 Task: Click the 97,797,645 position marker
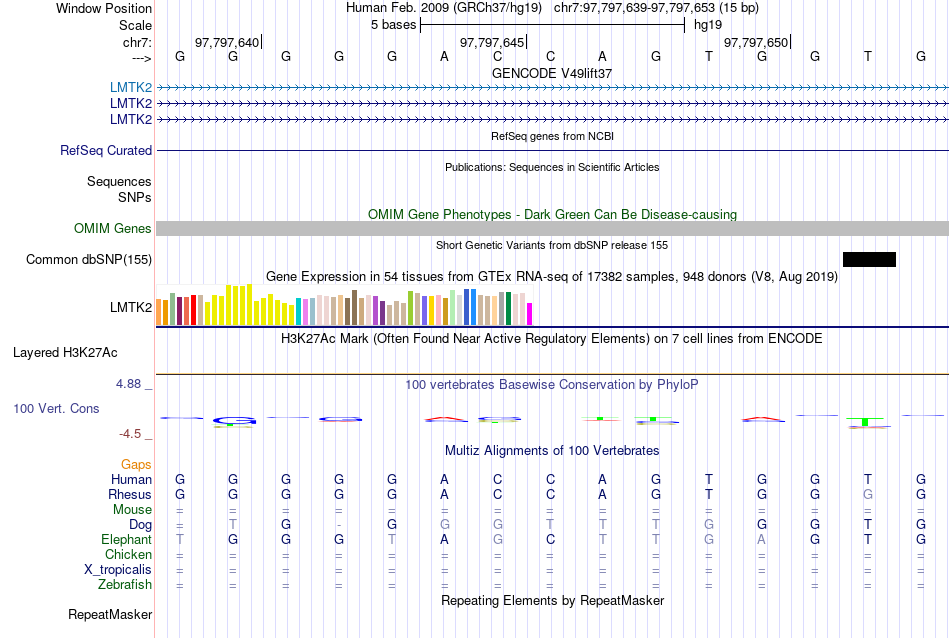[493, 42]
